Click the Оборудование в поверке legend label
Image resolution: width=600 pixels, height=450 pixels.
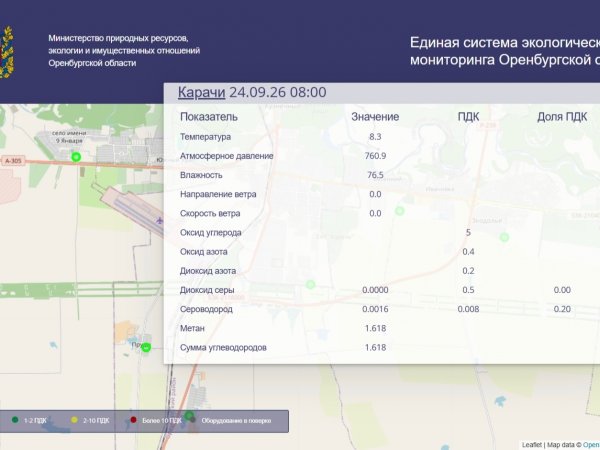[x=236, y=421]
